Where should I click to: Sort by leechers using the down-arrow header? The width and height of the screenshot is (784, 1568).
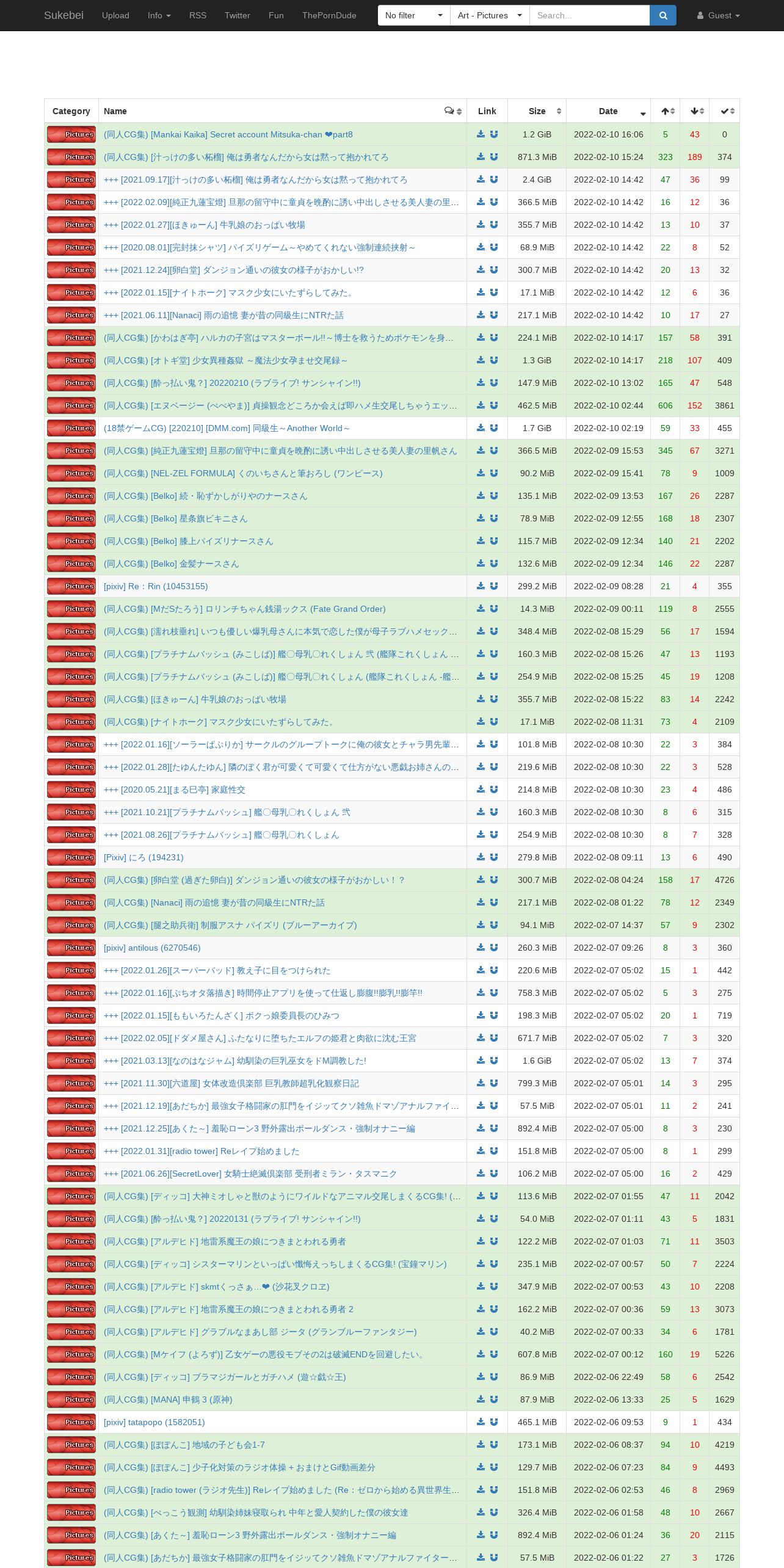coord(695,111)
